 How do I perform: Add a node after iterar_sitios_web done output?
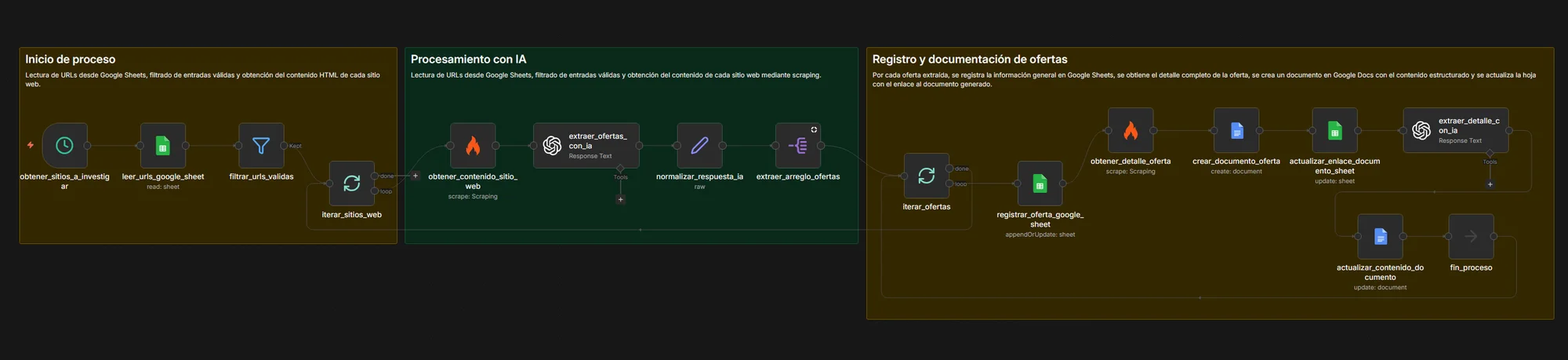416,176
